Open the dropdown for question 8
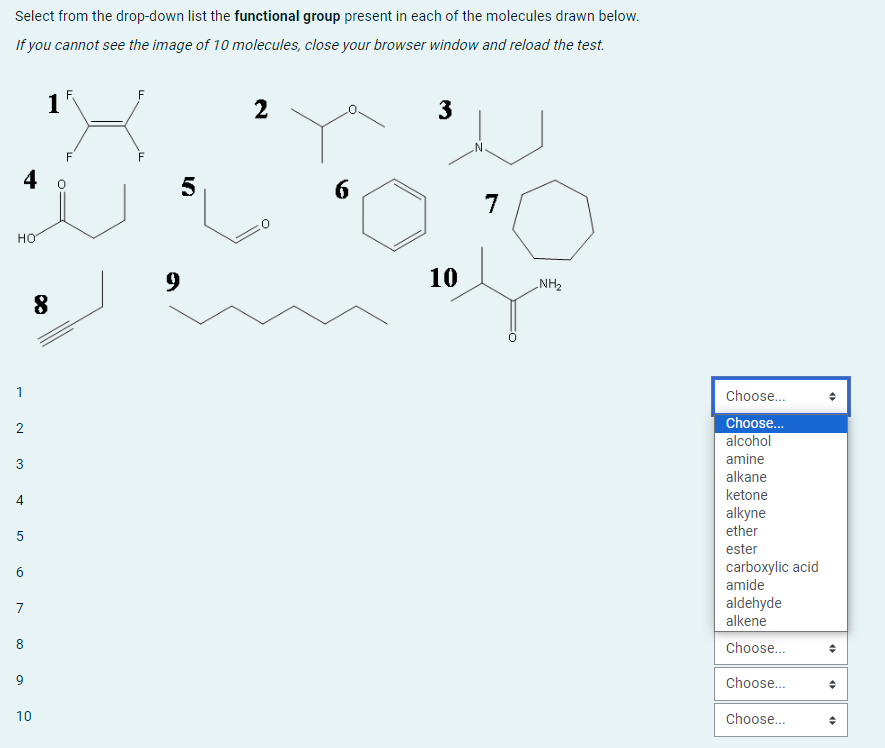Viewport: 885px width, 748px height. [x=780, y=648]
